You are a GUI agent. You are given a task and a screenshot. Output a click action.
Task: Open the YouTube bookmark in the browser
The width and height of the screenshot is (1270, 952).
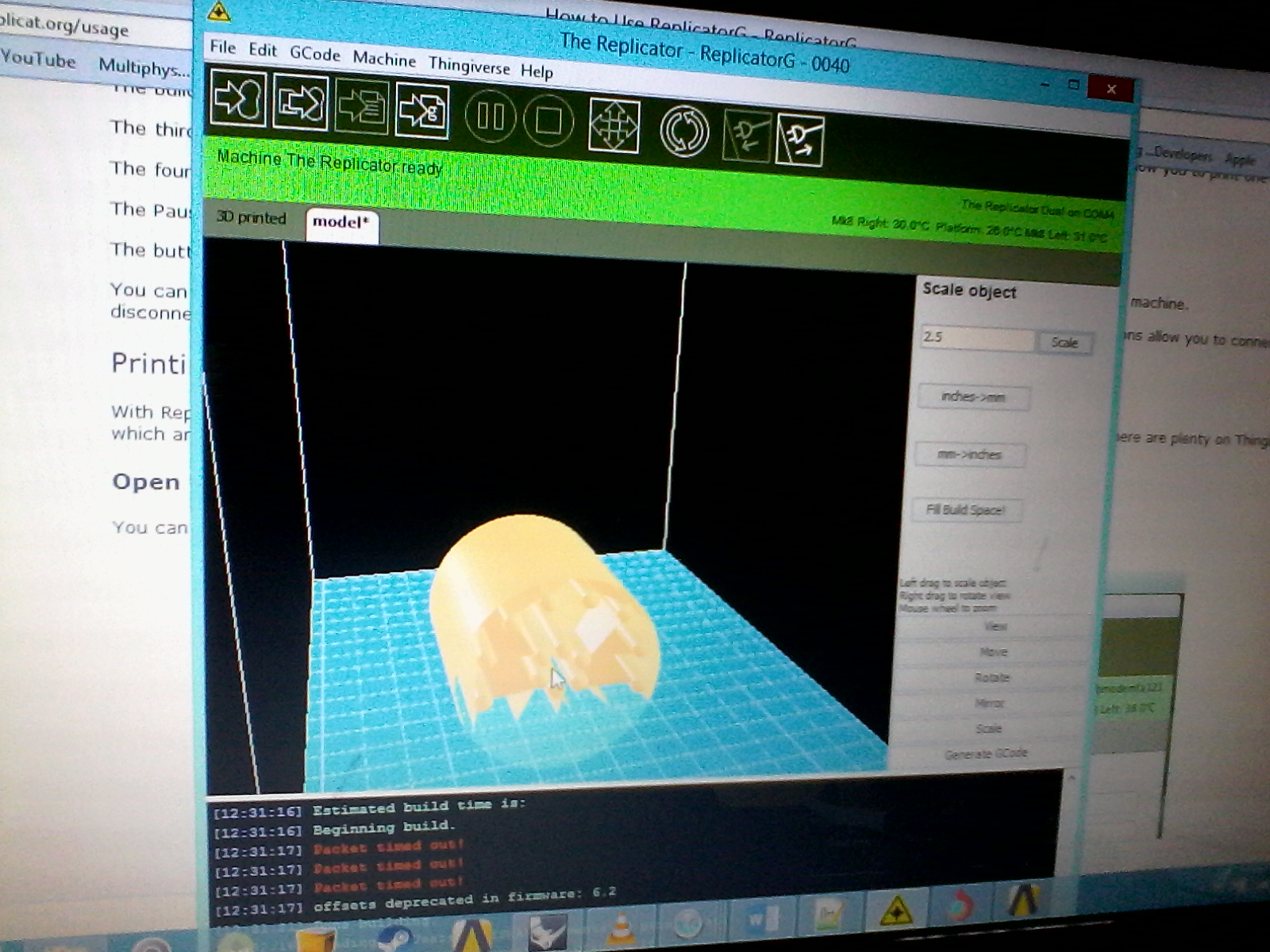coord(38,59)
